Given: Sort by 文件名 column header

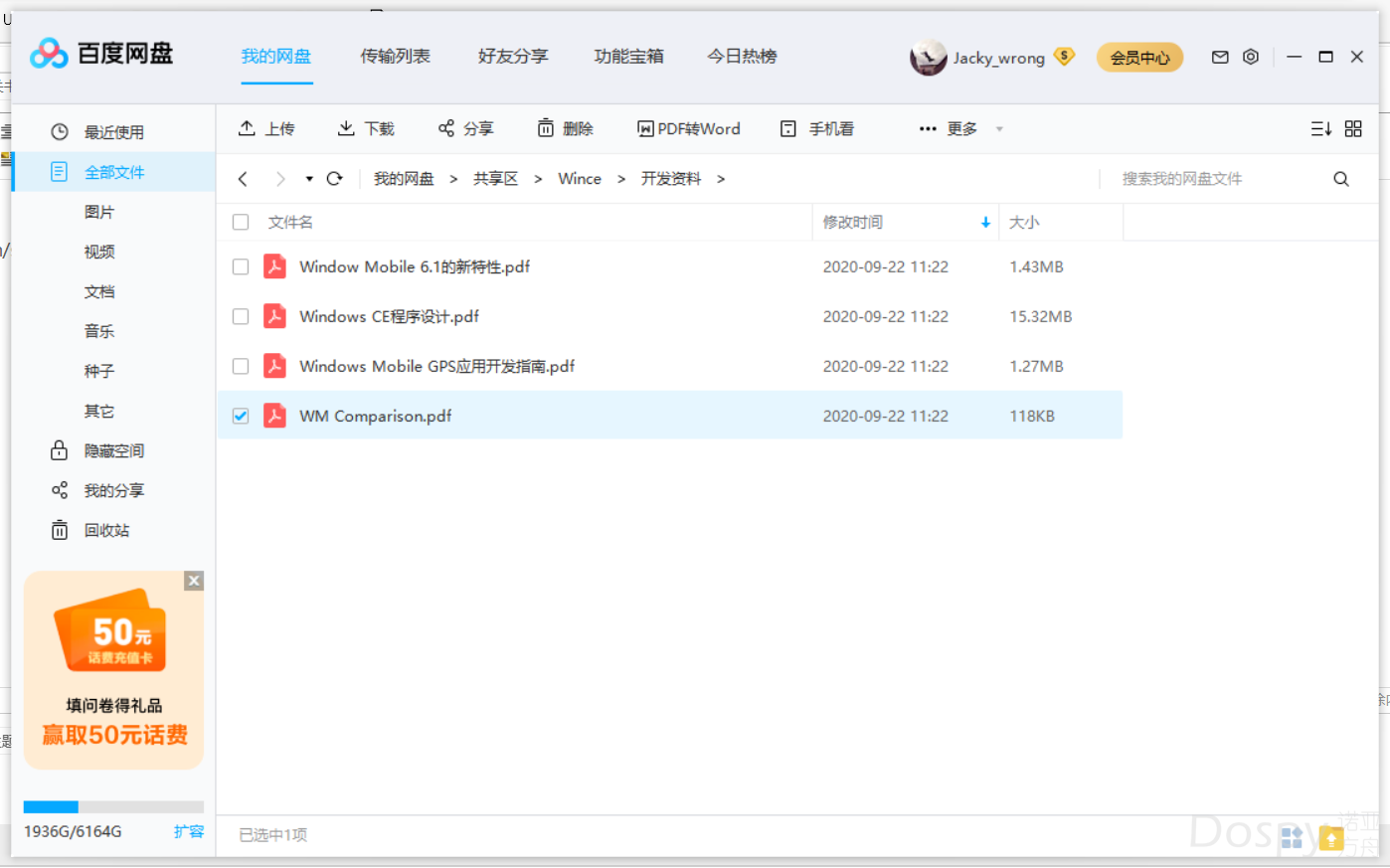Looking at the screenshot, I should click(290, 223).
